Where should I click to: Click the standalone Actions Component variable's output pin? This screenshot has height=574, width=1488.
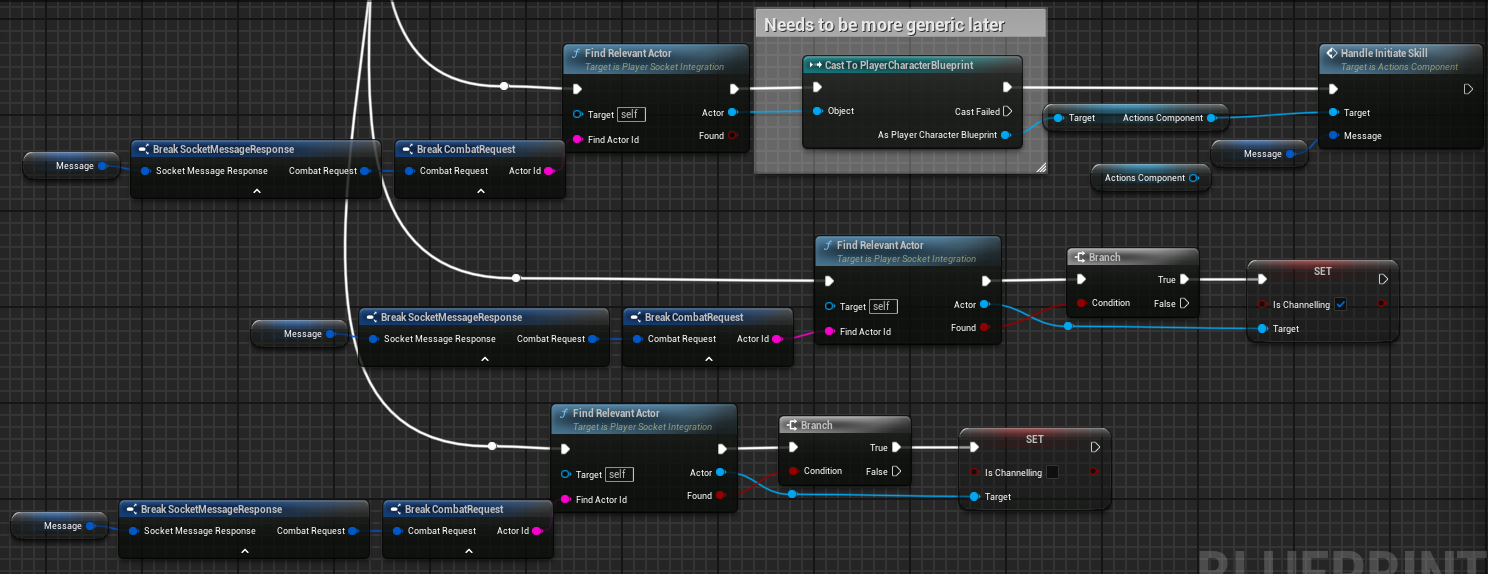[1193, 178]
